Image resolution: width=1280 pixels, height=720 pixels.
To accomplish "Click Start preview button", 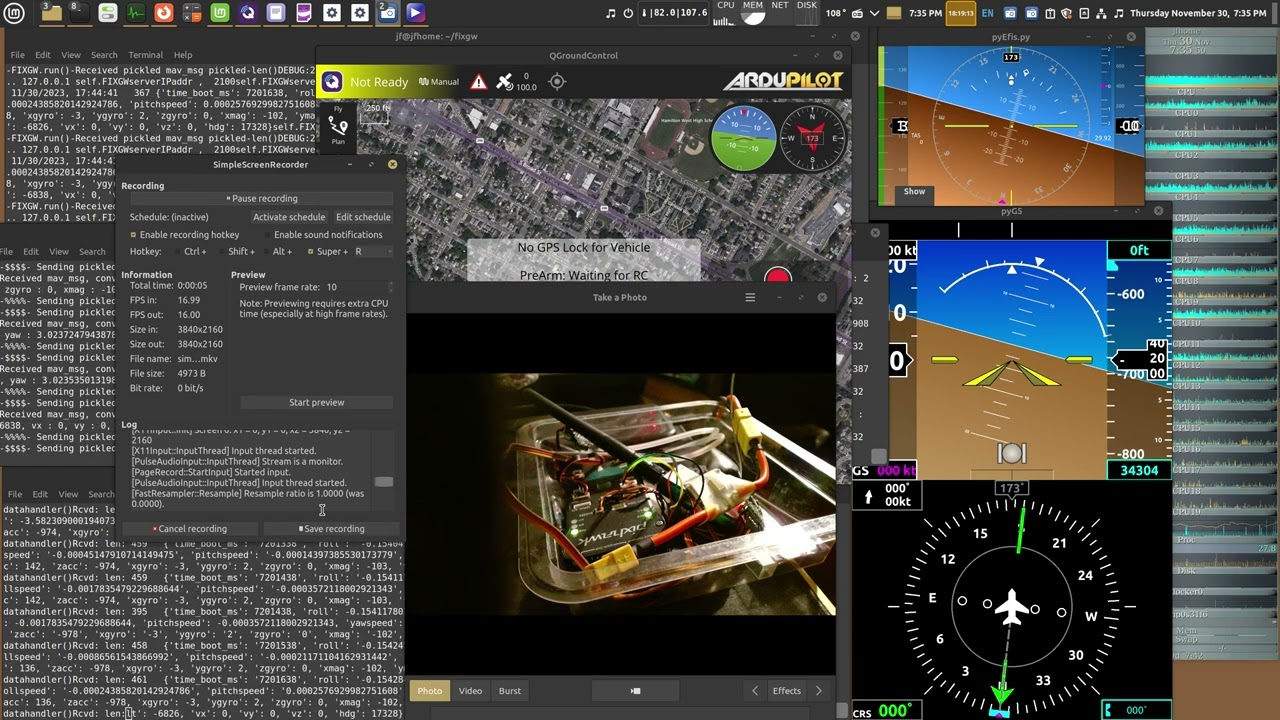I will click(x=316, y=402).
